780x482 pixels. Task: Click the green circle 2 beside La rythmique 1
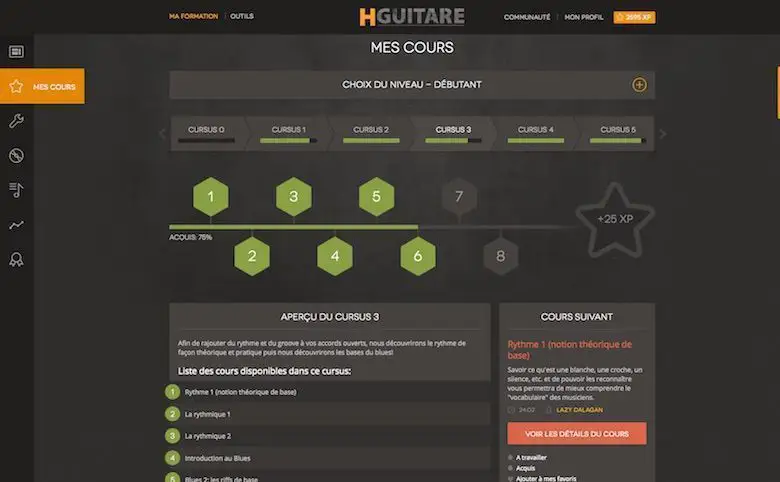(173, 414)
